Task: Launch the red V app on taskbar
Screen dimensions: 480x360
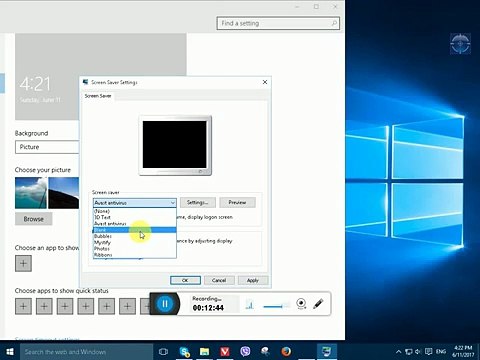Action: pyautogui.click(x=225, y=352)
